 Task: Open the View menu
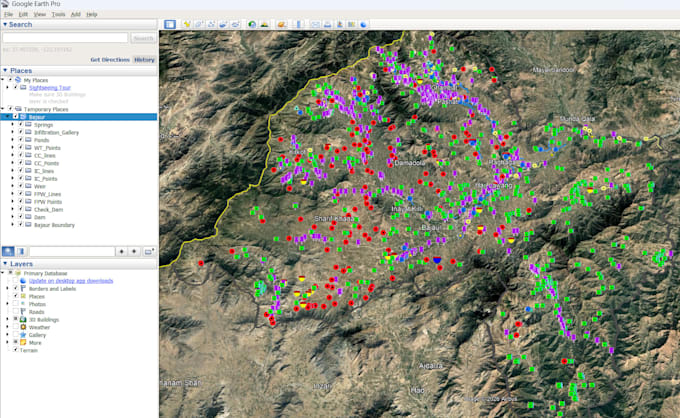click(39, 14)
